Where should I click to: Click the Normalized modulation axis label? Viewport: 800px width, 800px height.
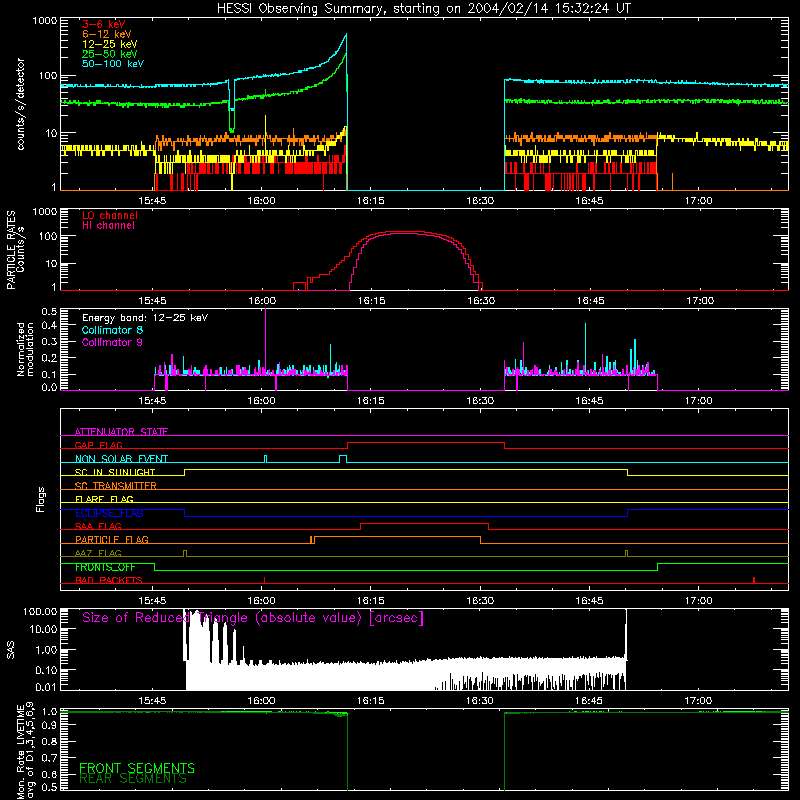click(x=25, y=349)
